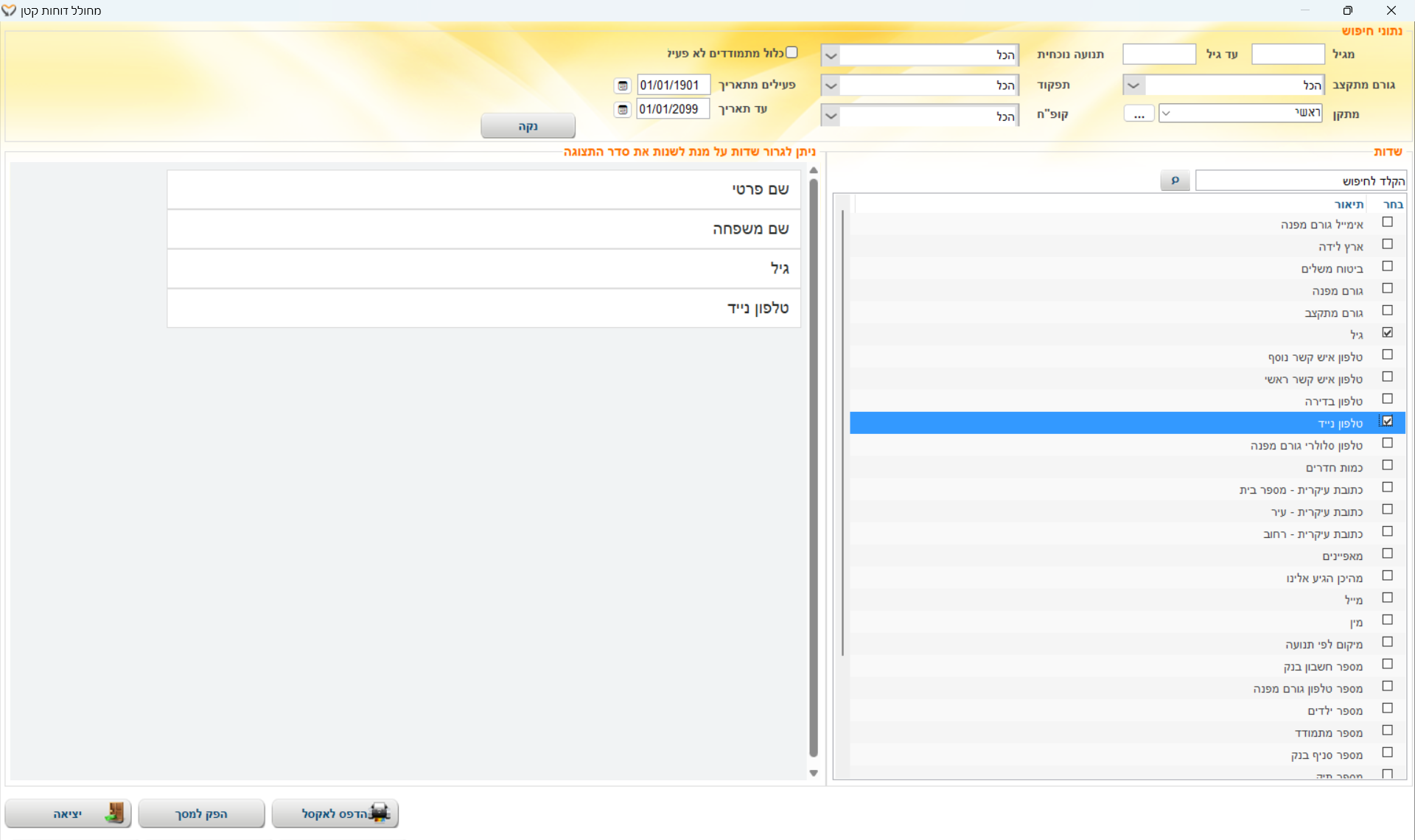Click scroll-down arrow of selected fields list
This screenshot has width=1415, height=840.
(x=814, y=773)
